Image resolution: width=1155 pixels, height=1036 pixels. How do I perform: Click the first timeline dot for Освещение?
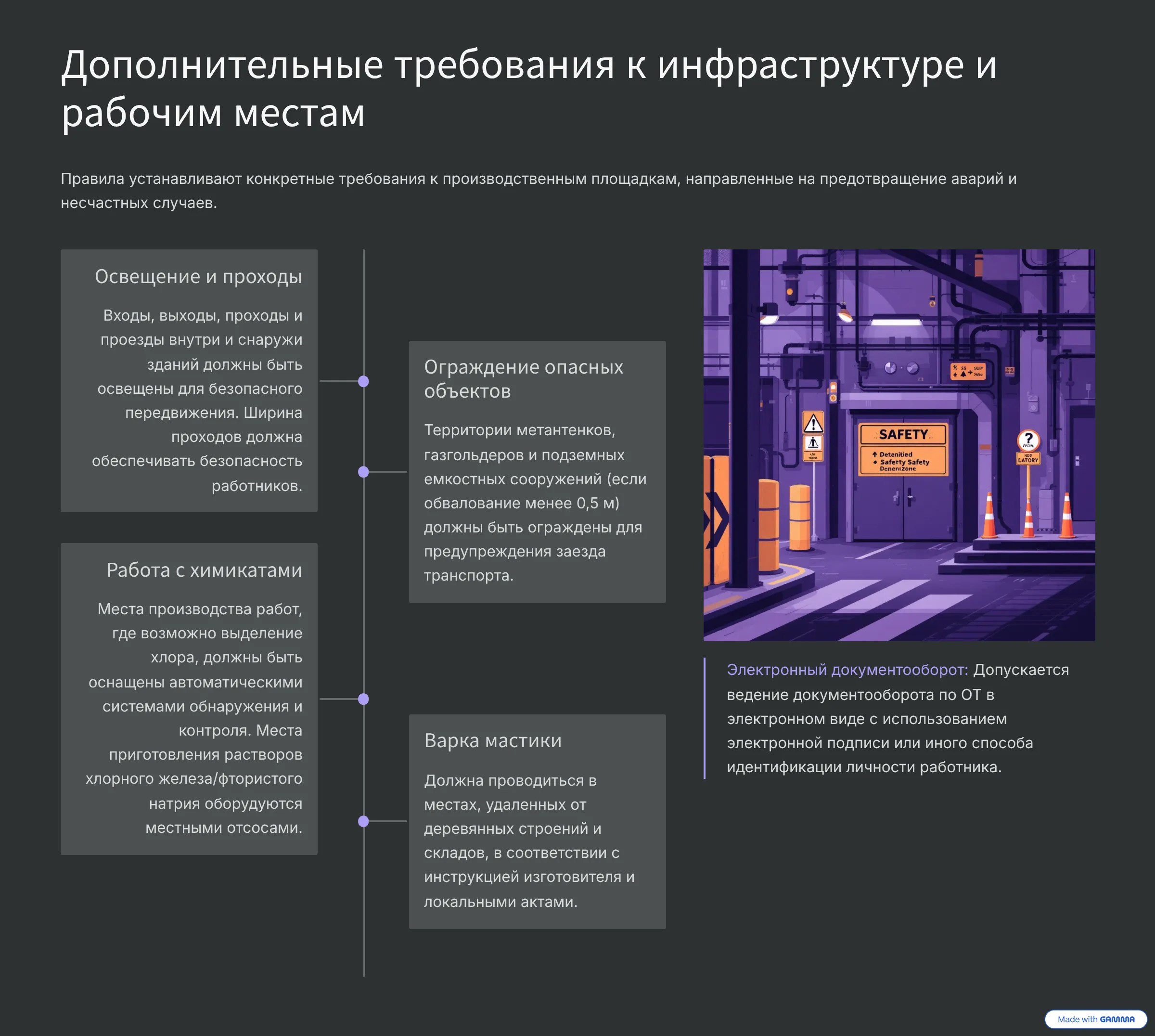tap(363, 381)
